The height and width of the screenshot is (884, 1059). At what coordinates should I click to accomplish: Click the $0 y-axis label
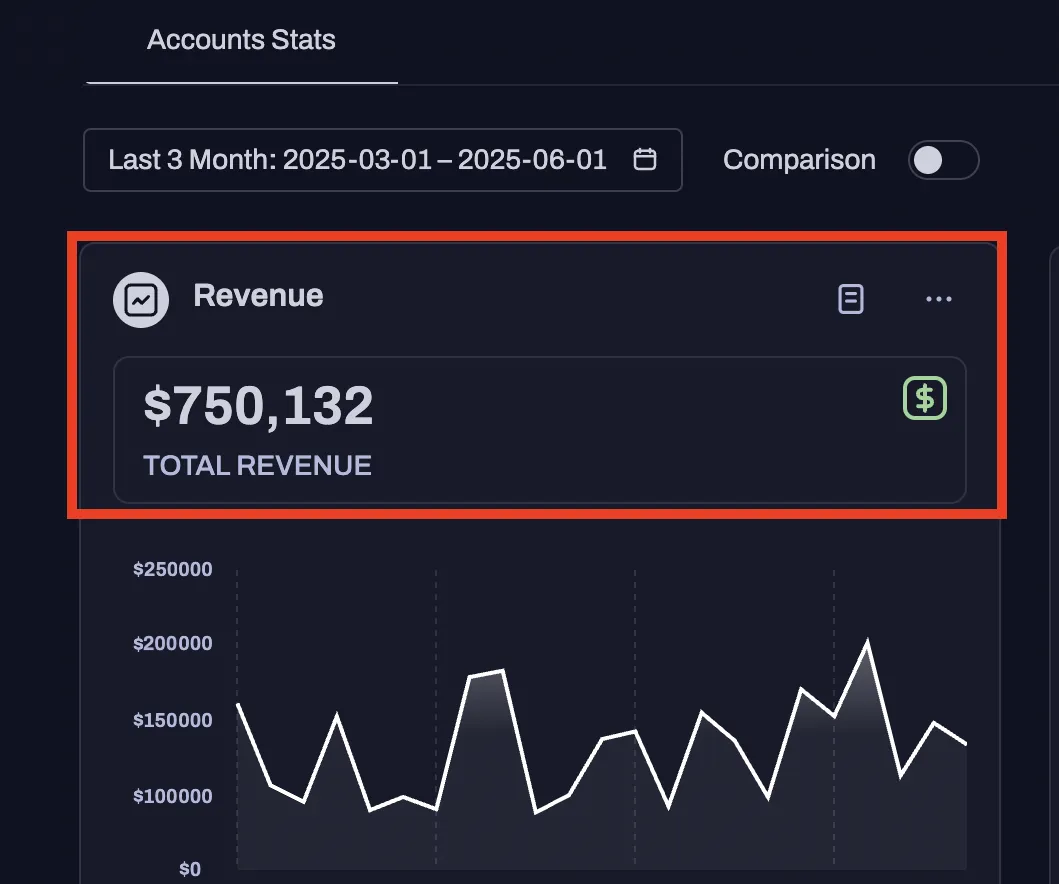189,869
